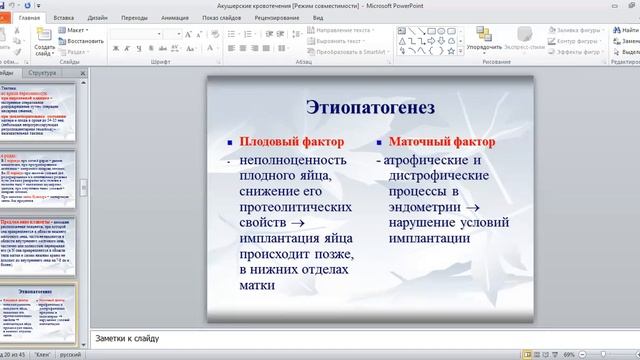Open the Заливка фигуры fill options
The width and height of the screenshot is (640, 360).
pyautogui.click(x=577, y=30)
